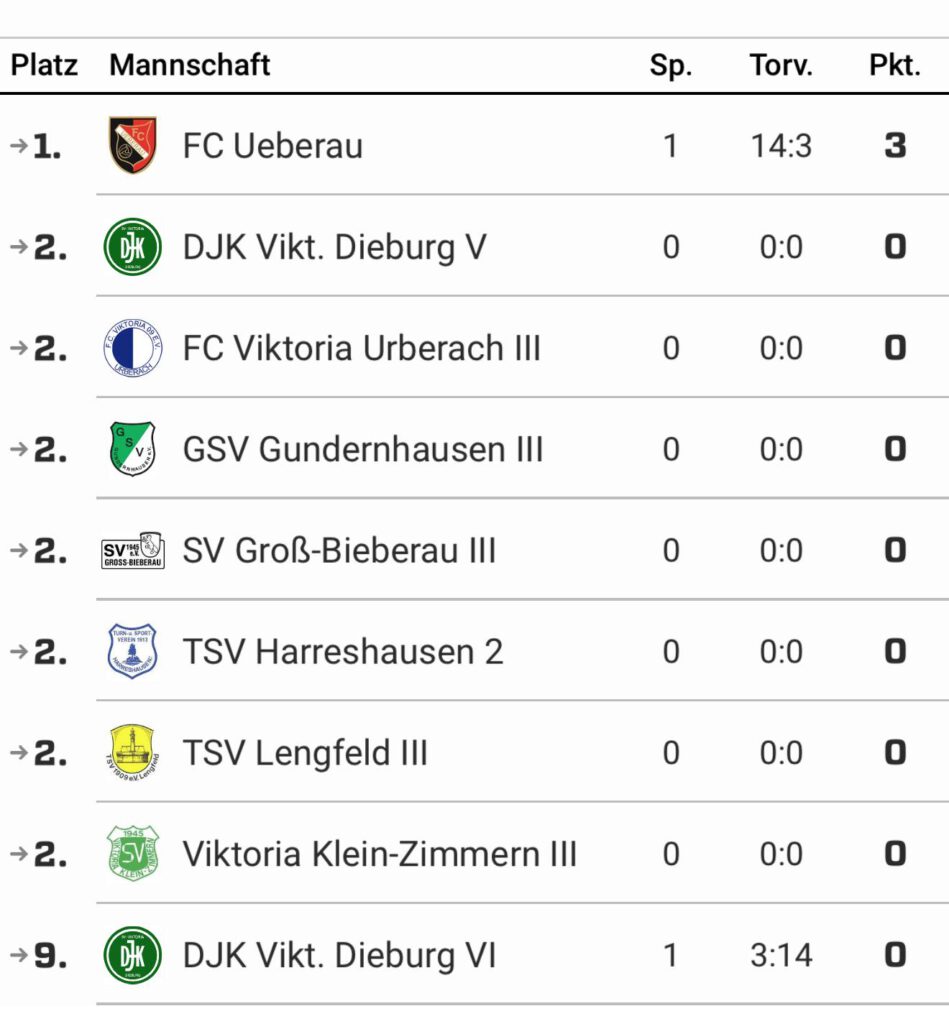Viewport: 949px width, 1024px height.
Task: Click the 14:3 goal ratio for FC Ueberau
Action: tap(781, 146)
